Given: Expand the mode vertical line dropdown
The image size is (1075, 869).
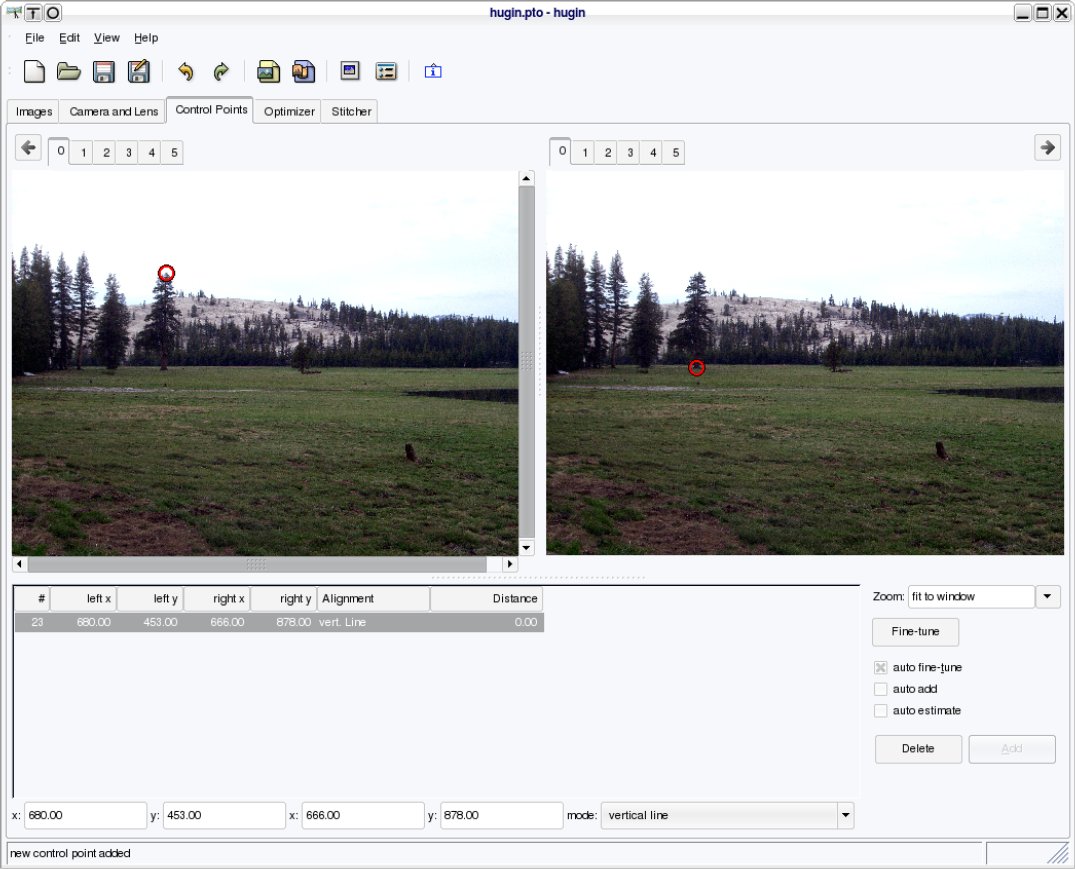Looking at the screenshot, I should [x=845, y=816].
